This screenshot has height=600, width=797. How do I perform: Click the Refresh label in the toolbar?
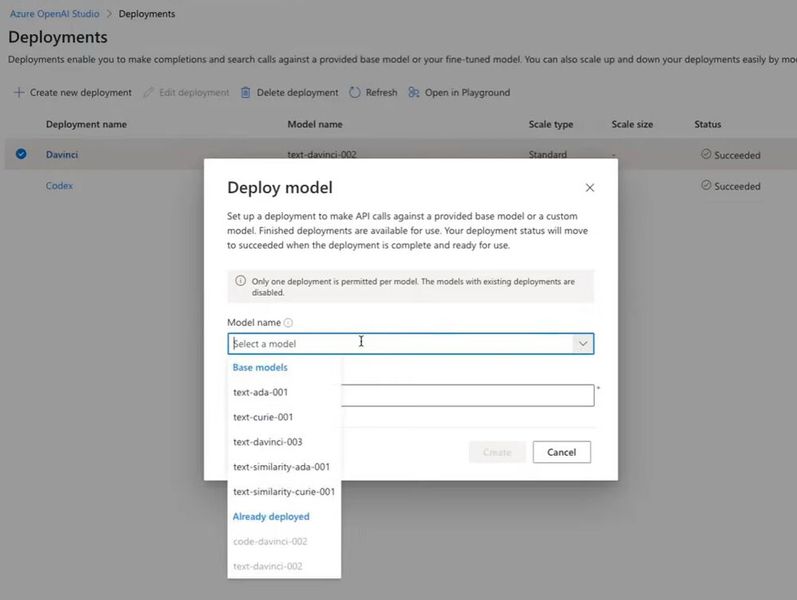click(382, 93)
